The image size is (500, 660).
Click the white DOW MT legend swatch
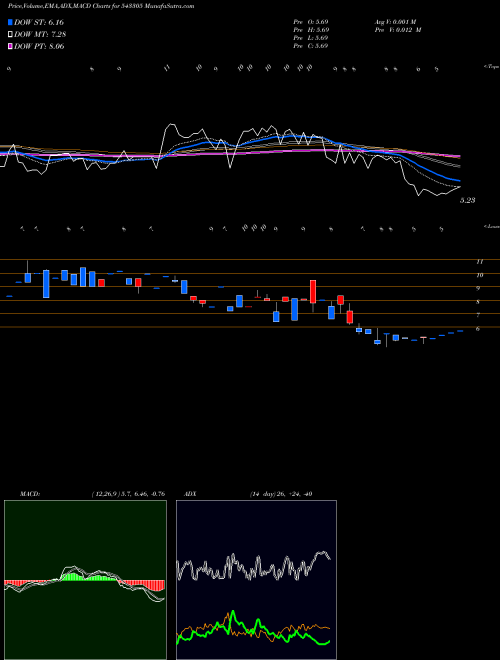point(10,34)
